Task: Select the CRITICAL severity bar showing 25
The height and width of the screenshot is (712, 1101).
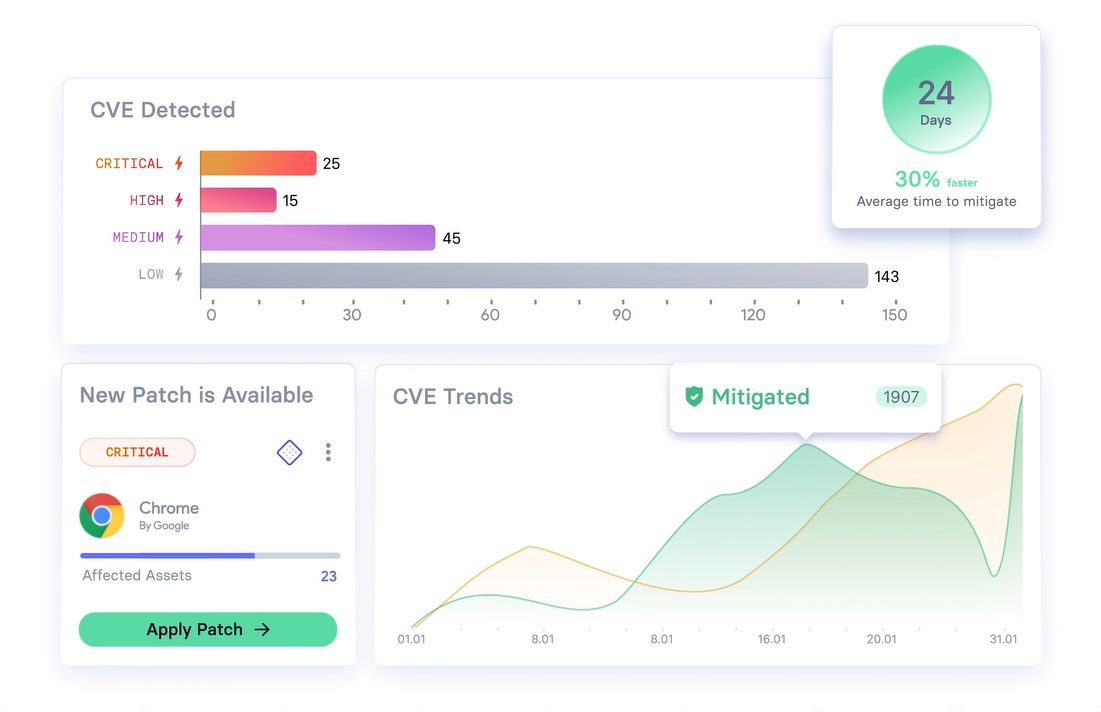Action: [x=258, y=163]
